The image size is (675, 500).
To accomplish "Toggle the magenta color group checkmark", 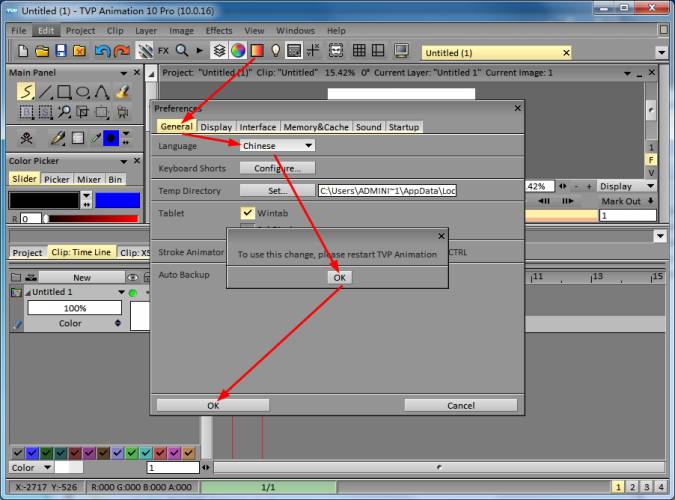I will 174,453.
